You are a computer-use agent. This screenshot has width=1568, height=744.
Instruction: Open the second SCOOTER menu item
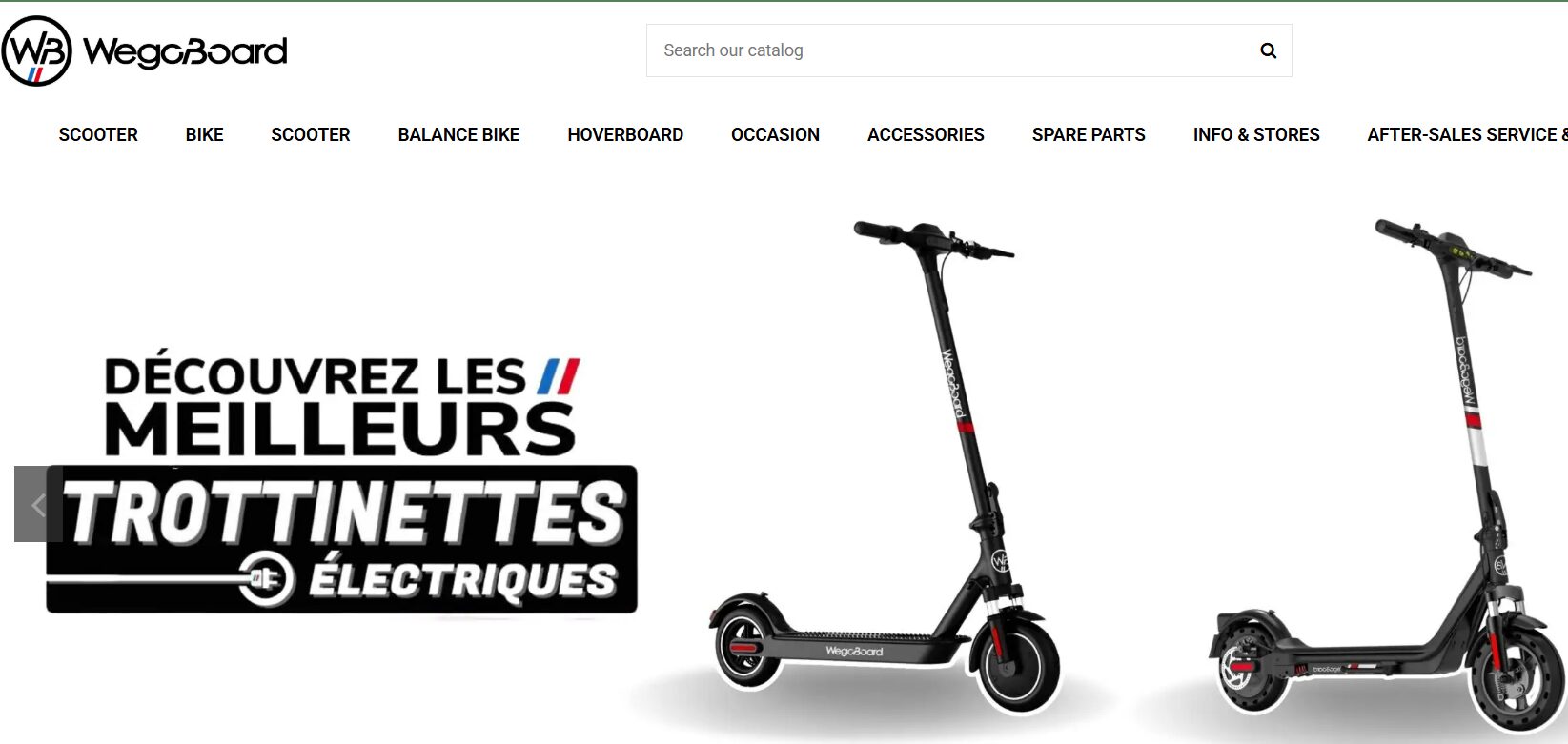311,134
